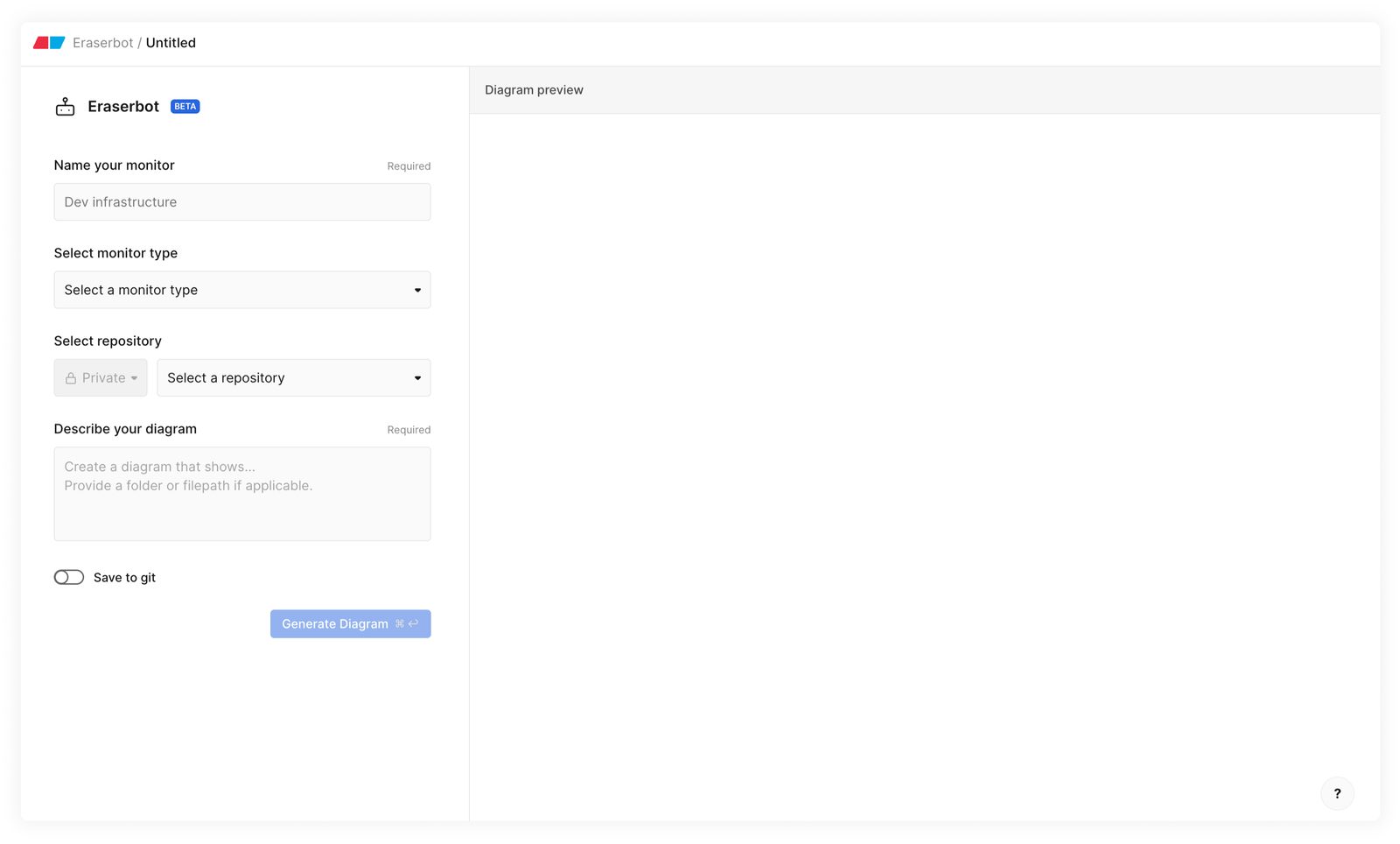Screen dimensions: 1400x844
Task: Focus the Name your monitor input field
Action: pos(242,202)
